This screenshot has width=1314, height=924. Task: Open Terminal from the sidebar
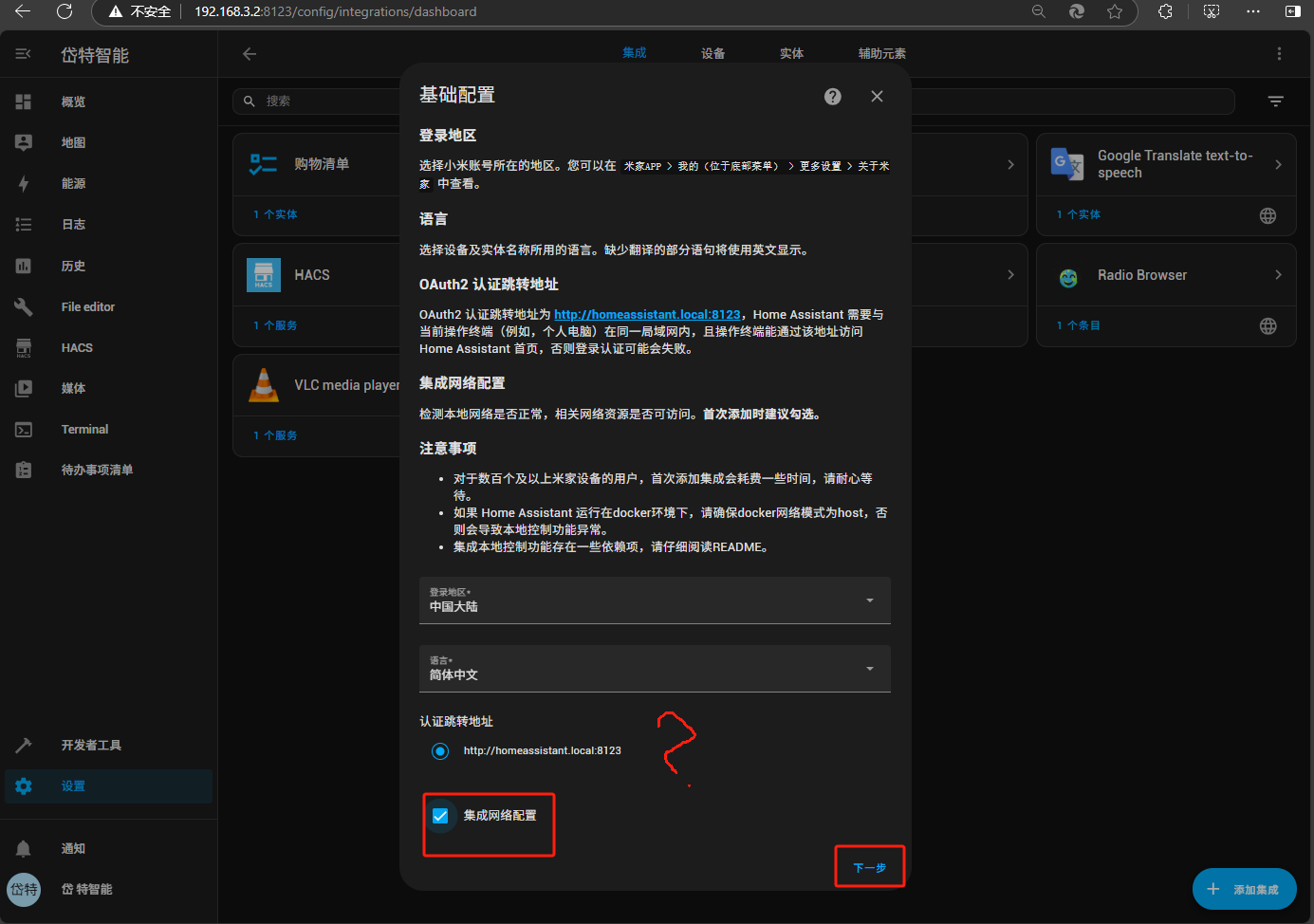[84, 430]
